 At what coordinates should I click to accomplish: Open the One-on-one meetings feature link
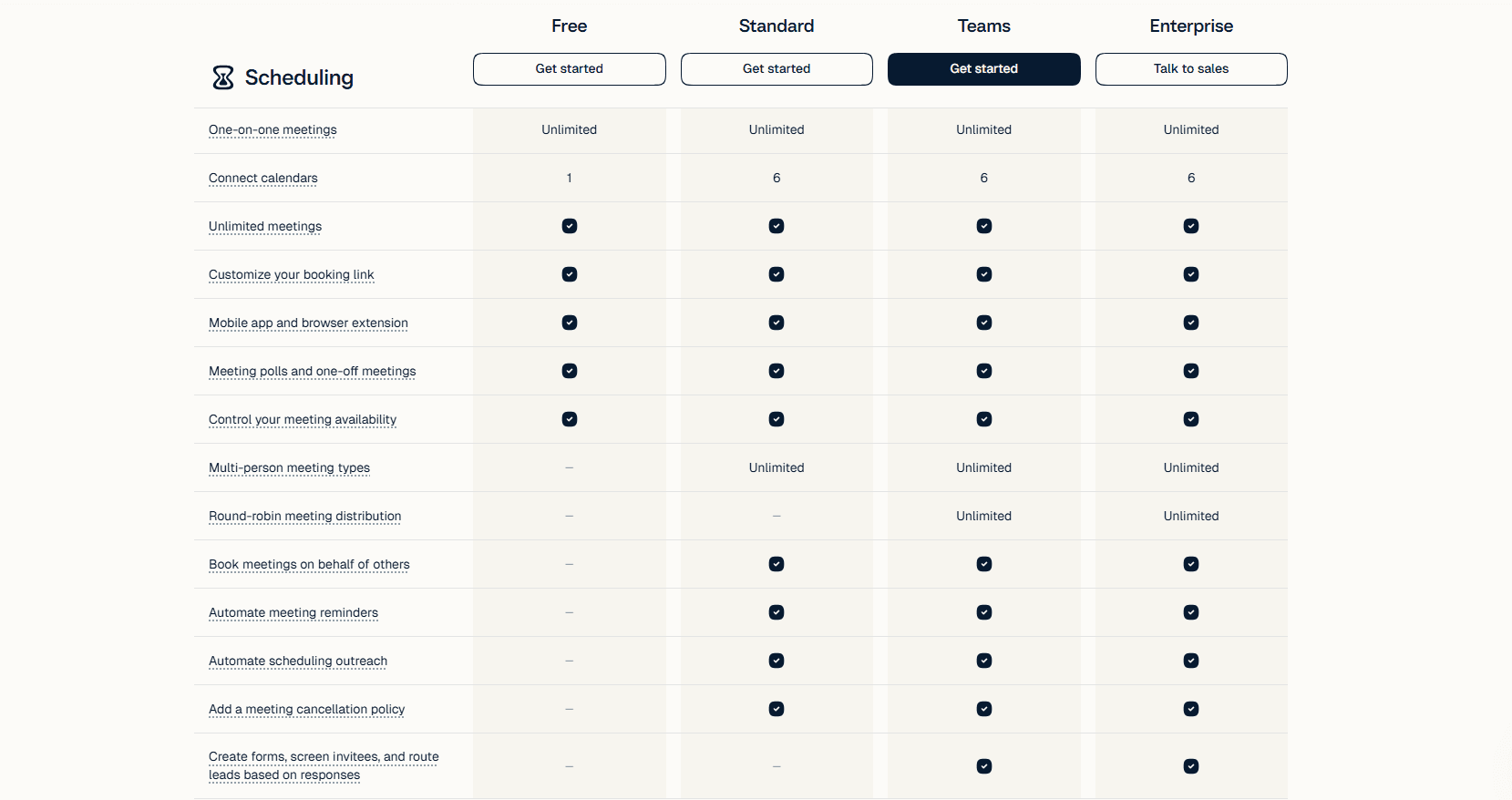coord(273,130)
